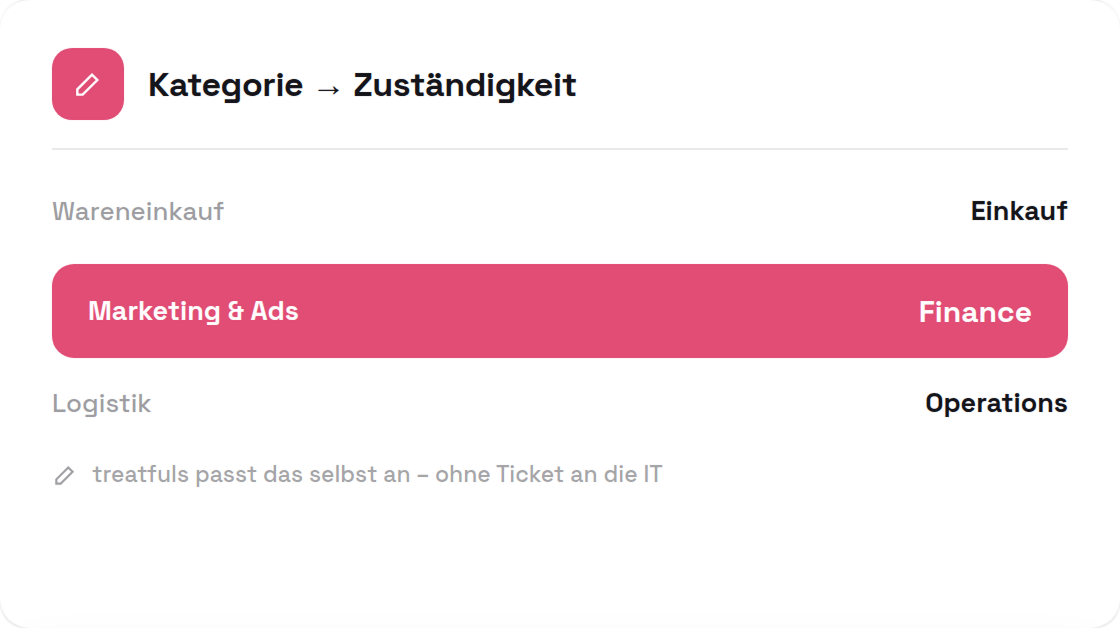This screenshot has height=628, width=1120.
Task: Click the Wareneinkauf category label
Action: pyautogui.click(x=138, y=211)
